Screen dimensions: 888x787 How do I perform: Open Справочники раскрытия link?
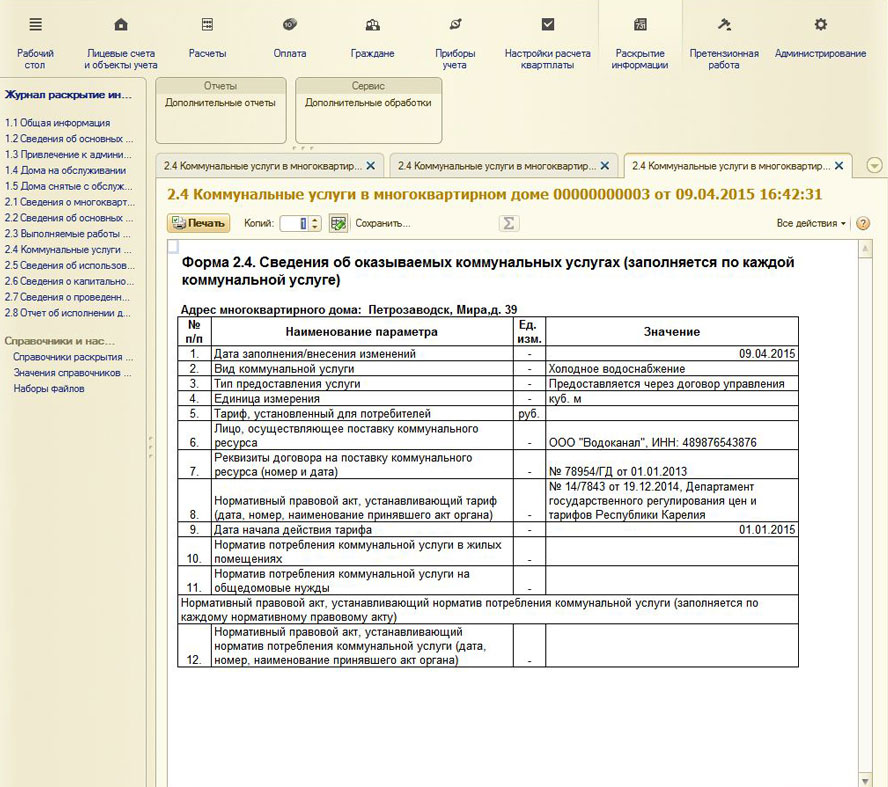(x=73, y=357)
